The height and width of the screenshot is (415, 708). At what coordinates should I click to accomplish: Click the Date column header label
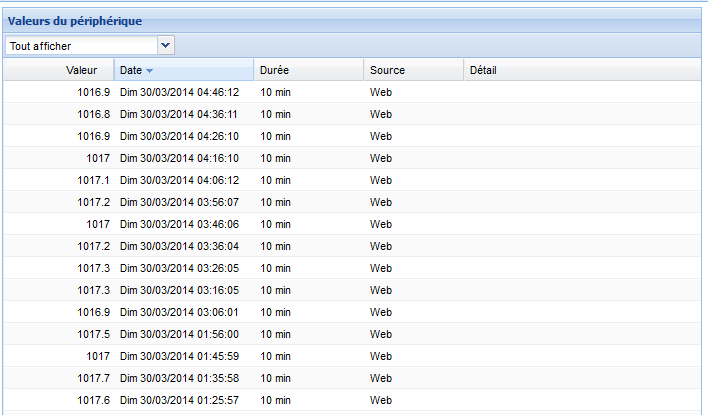[130, 70]
